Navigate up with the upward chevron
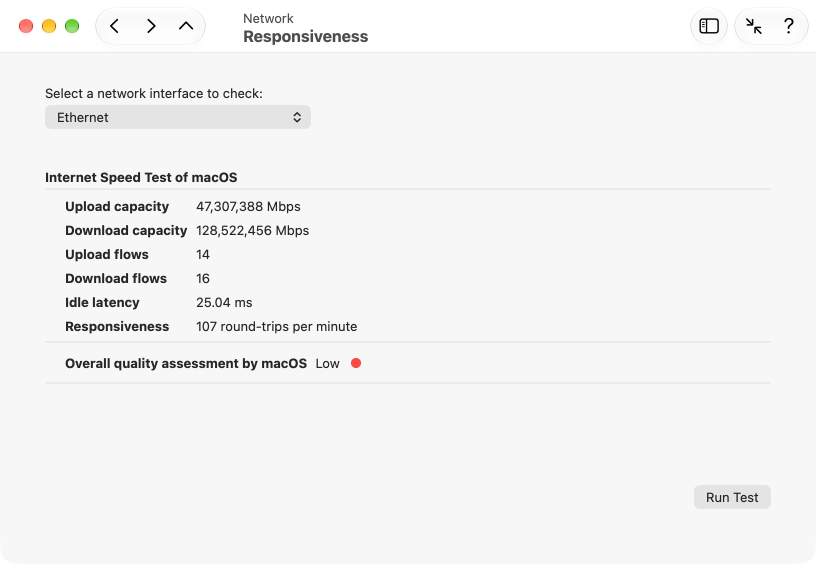The height and width of the screenshot is (564, 816). coord(186,26)
